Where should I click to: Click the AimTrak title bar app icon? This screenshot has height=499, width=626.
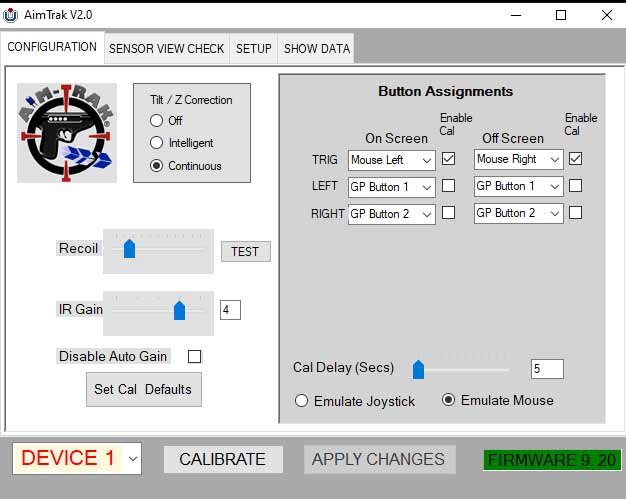[x=10, y=15]
